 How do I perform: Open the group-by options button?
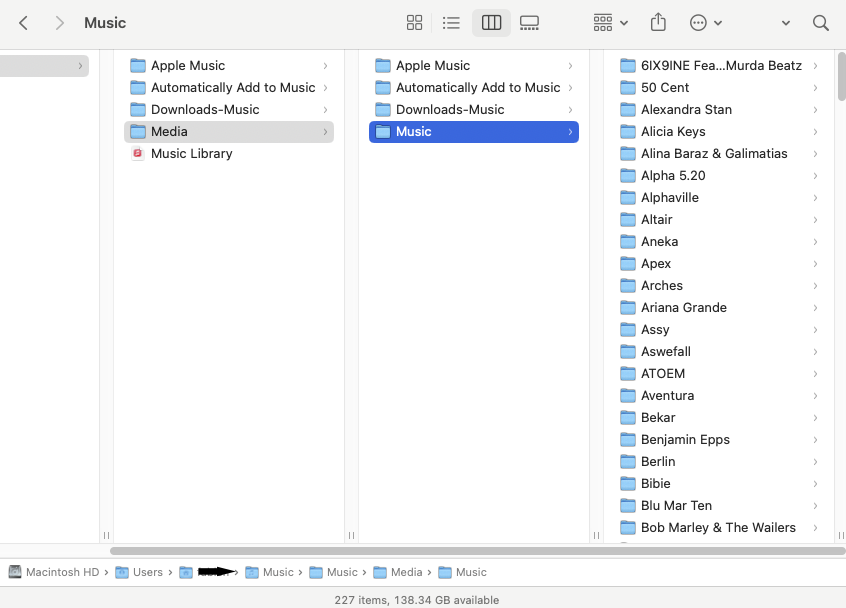(610, 23)
